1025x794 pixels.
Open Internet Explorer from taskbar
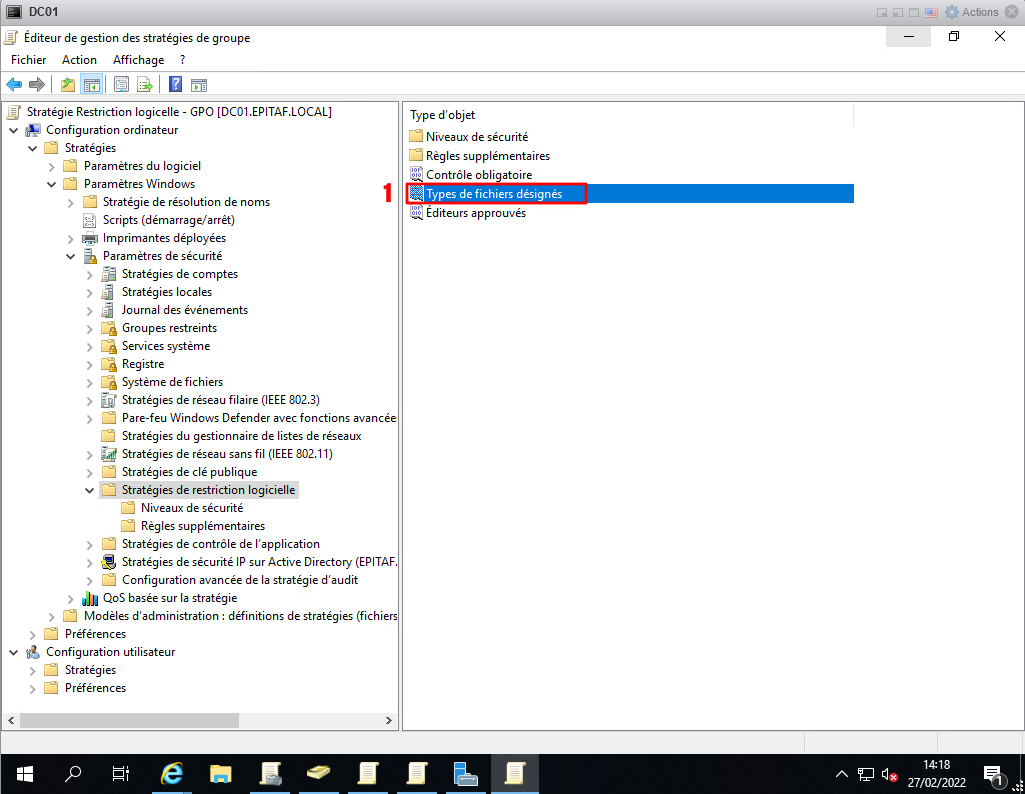pyautogui.click(x=172, y=773)
